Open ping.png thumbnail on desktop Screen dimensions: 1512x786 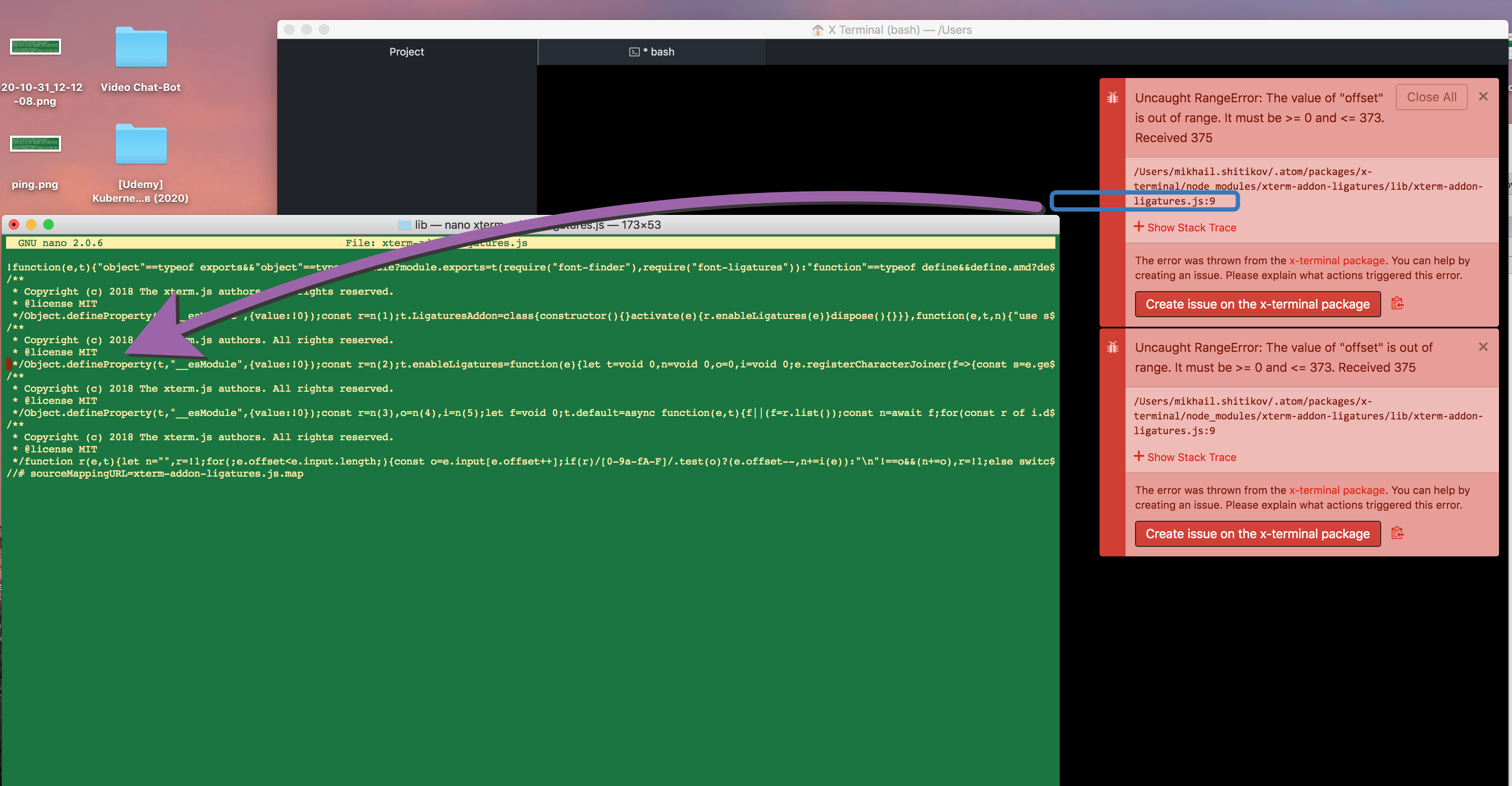pyautogui.click(x=35, y=144)
